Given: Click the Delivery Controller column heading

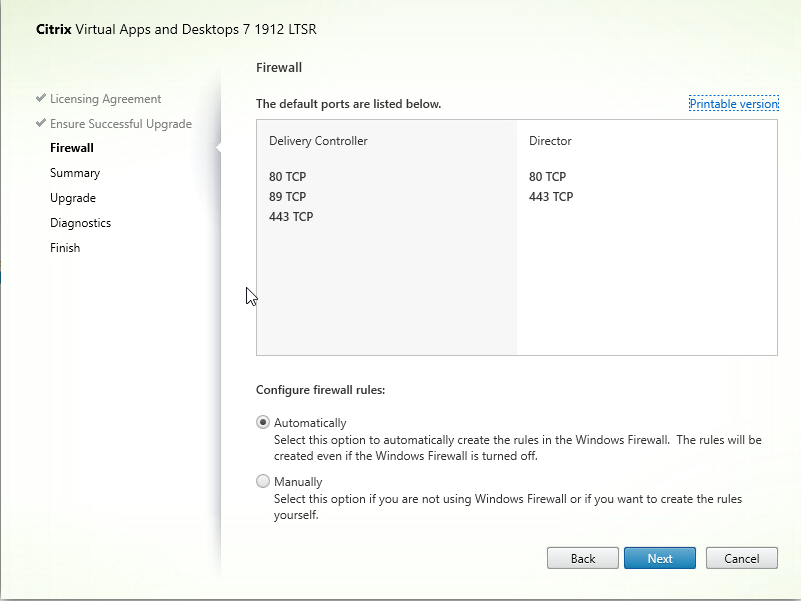Looking at the screenshot, I should pos(318,141).
